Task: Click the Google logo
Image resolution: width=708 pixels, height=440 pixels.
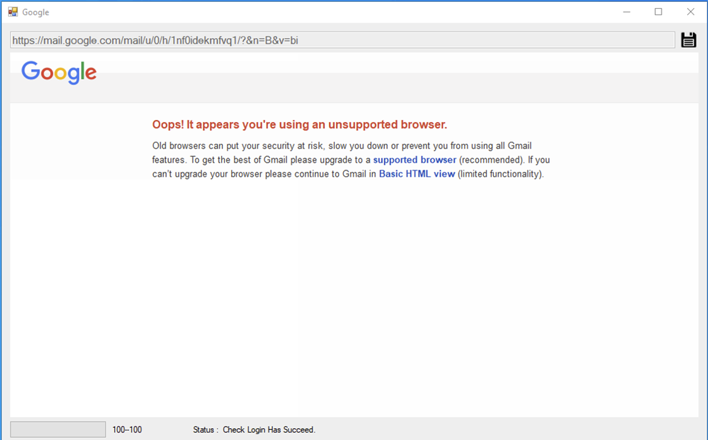Action: [59, 72]
